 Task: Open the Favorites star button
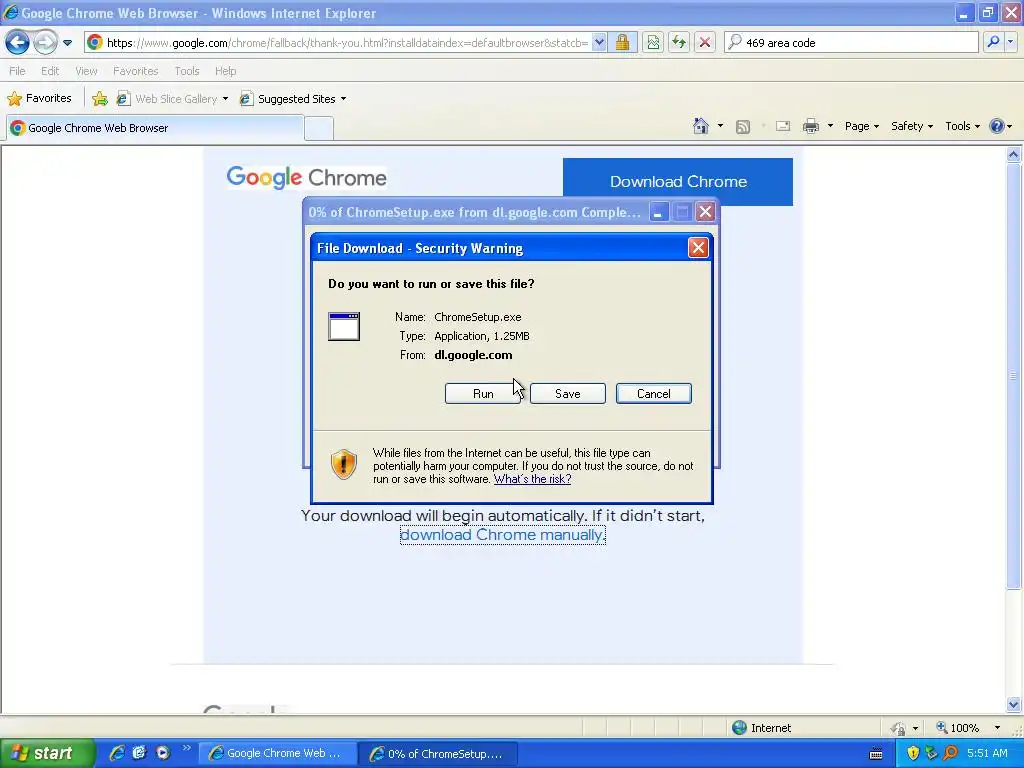pyautogui.click(x=39, y=99)
